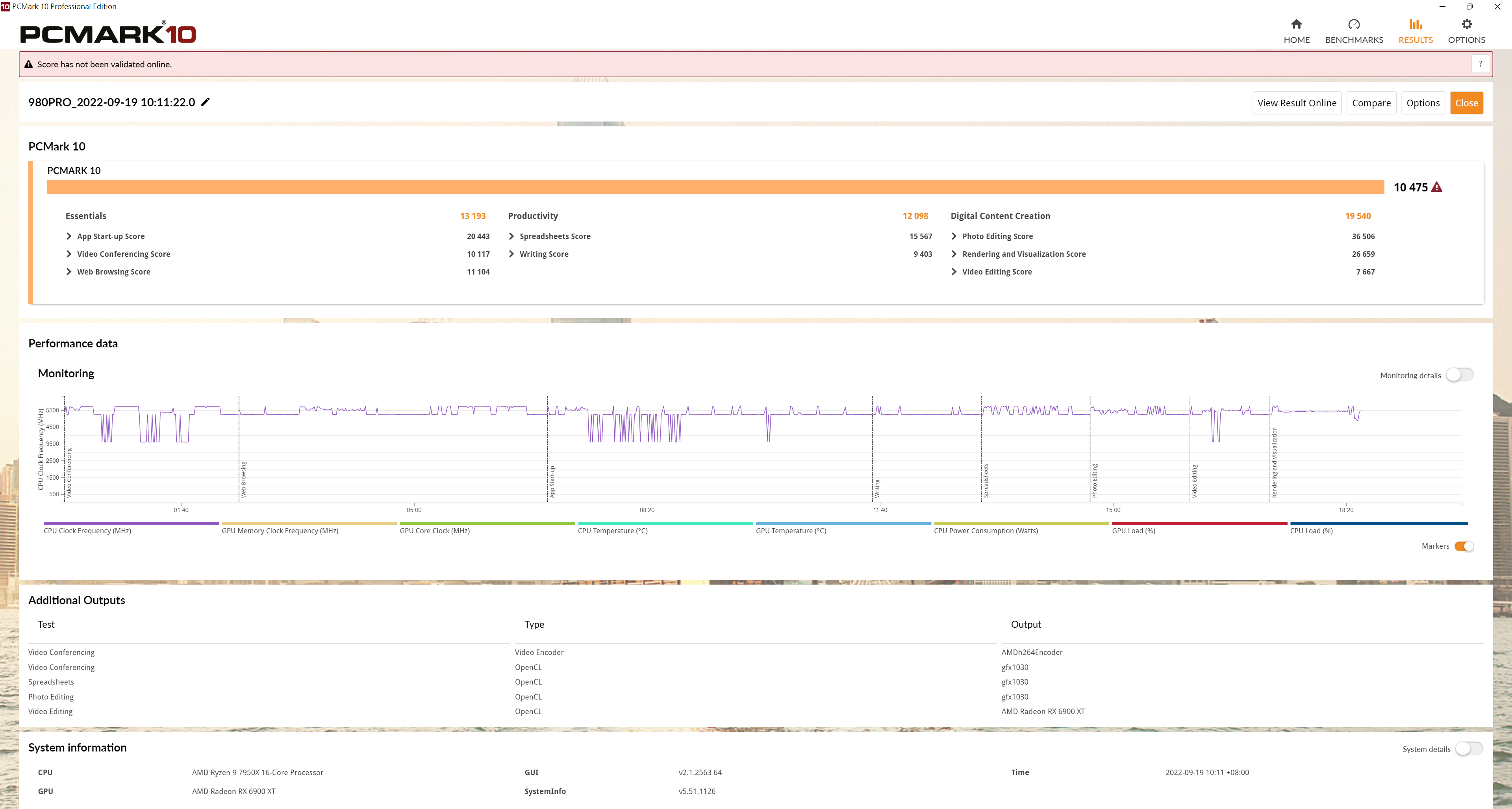Click the Essentials score 13 193
This screenshot has width=1512, height=809.
coord(472,215)
